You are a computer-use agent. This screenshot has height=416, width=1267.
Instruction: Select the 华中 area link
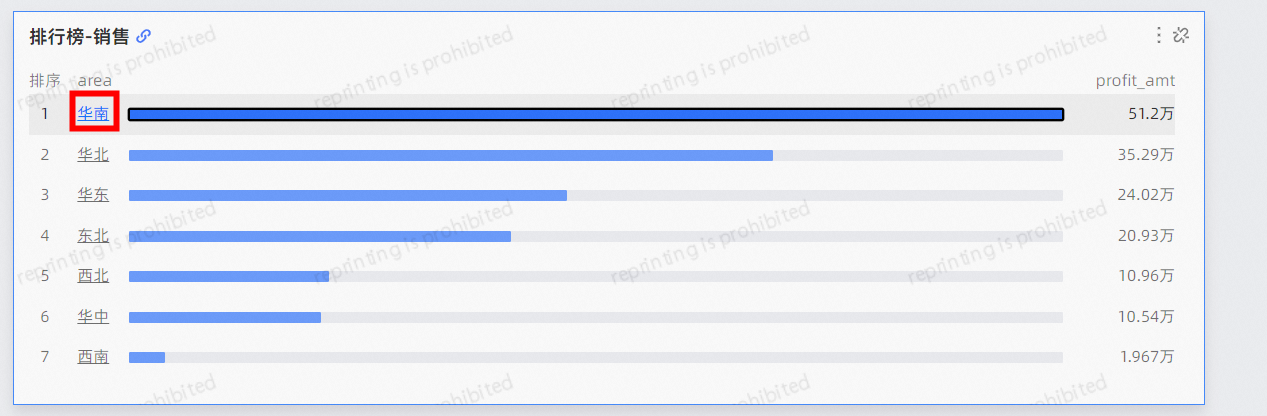pyautogui.click(x=93, y=317)
